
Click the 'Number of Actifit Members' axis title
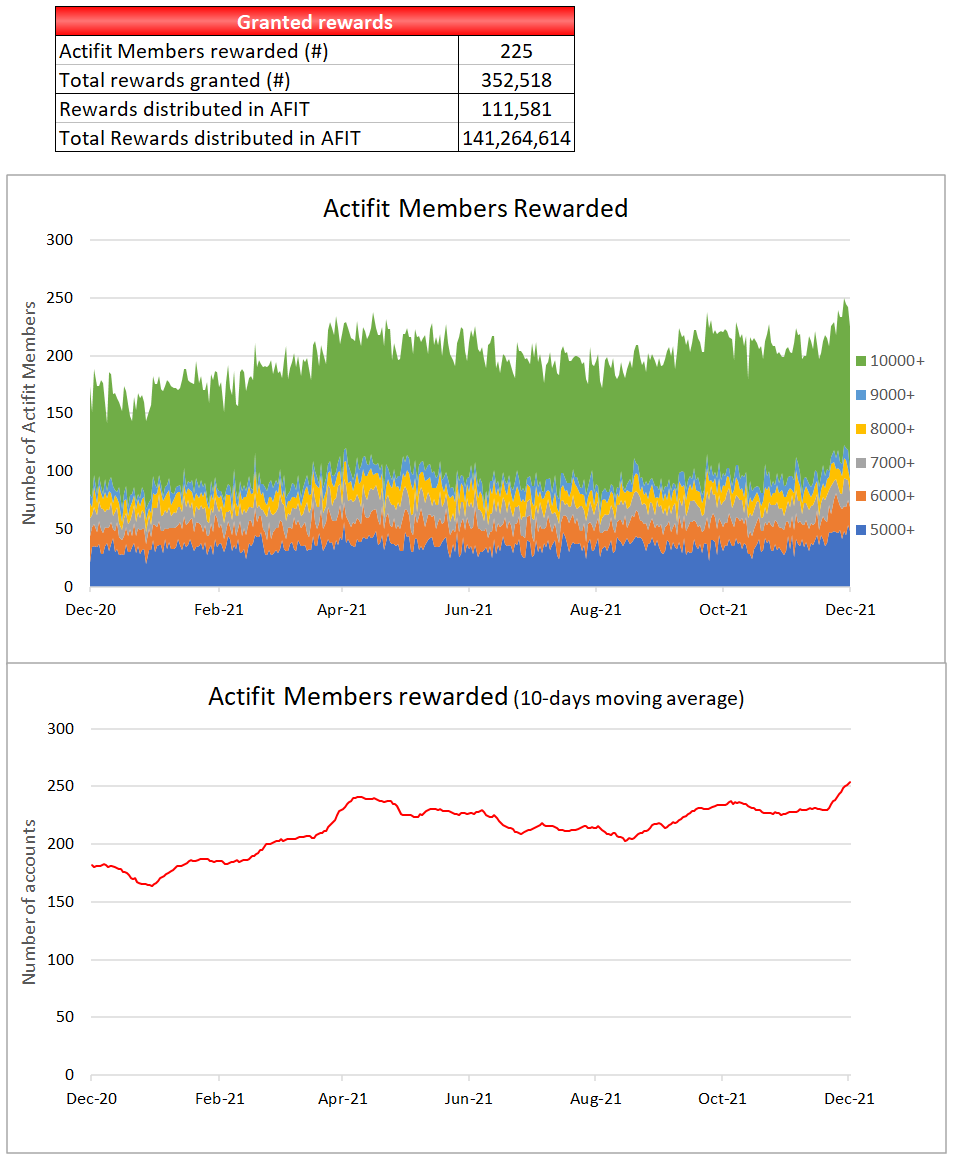tap(29, 413)
